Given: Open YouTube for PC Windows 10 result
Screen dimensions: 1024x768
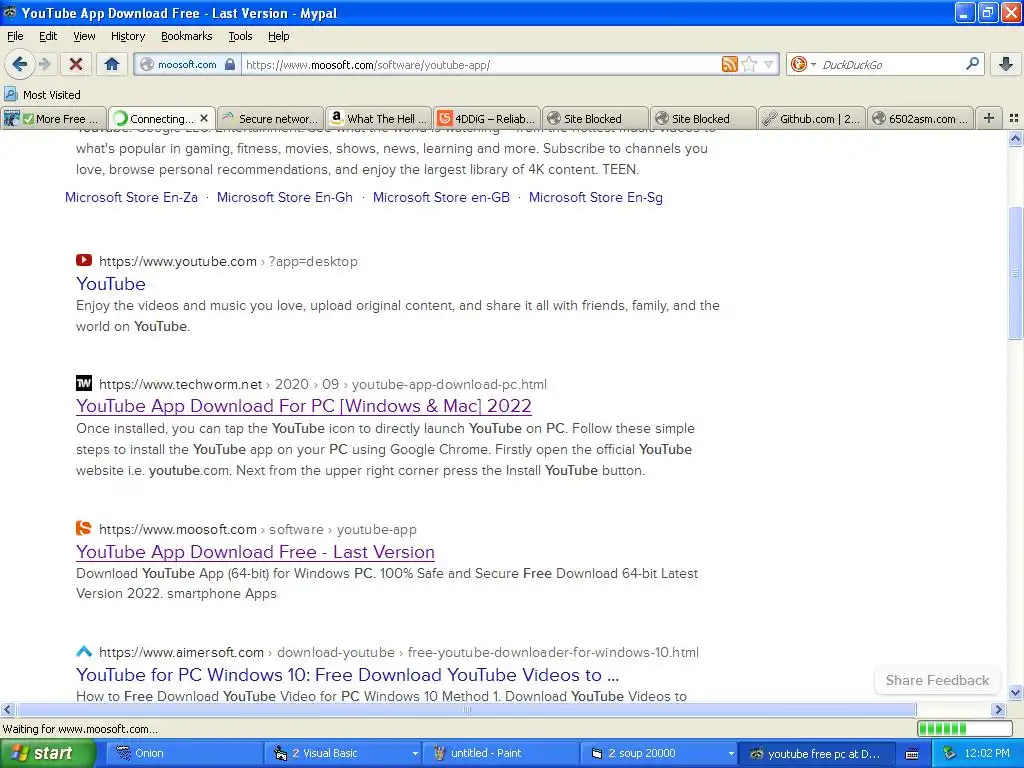Looking at the screenshot, I should pos(347,675).
